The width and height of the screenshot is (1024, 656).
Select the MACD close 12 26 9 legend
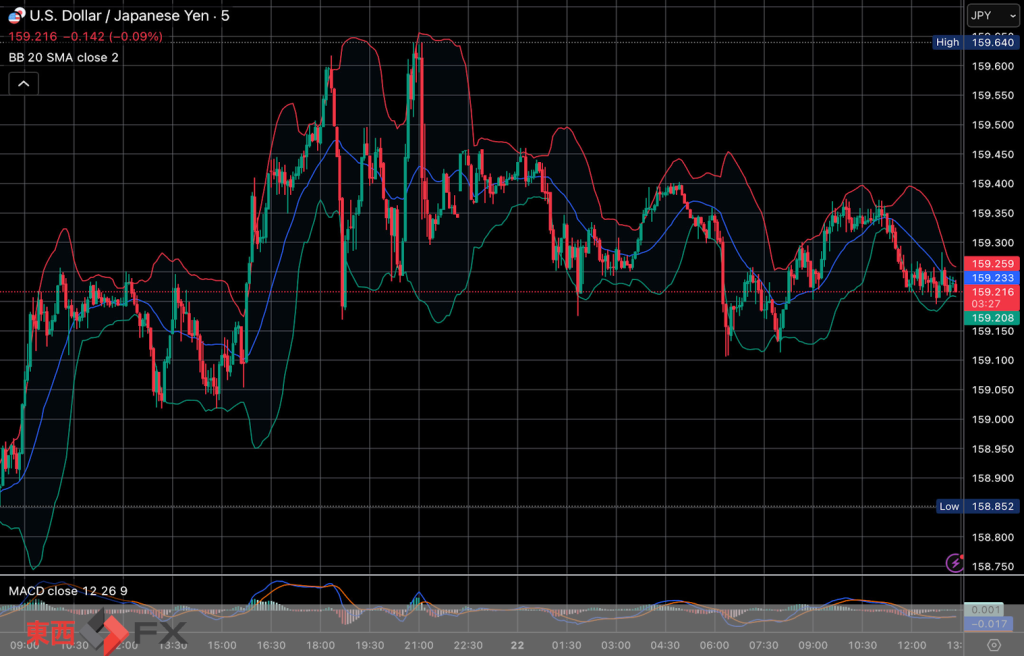[68, 591]
